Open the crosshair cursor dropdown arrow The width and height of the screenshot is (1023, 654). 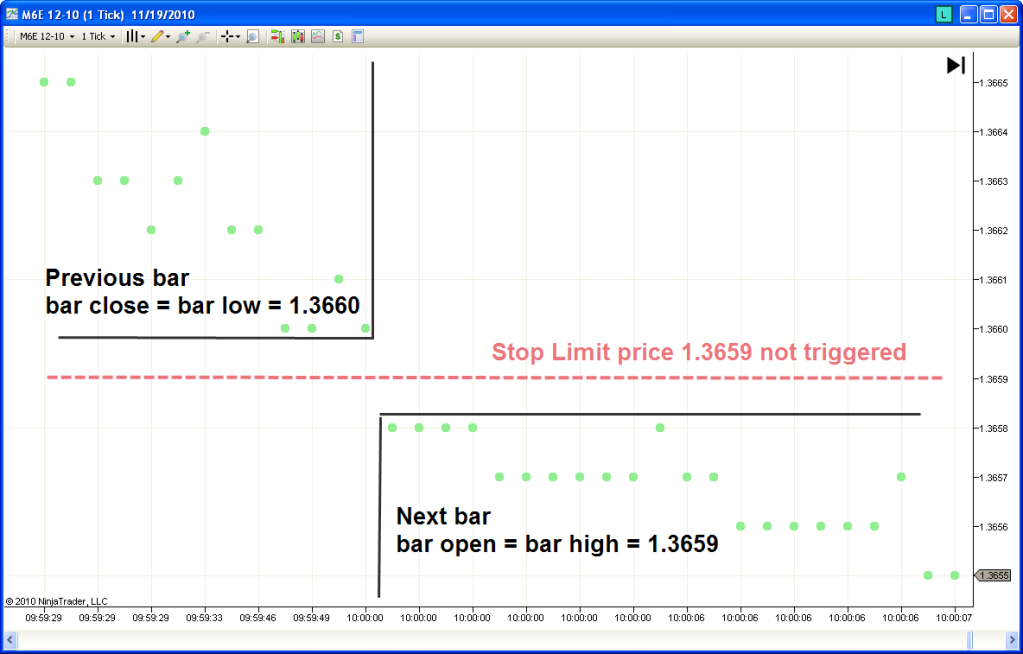tap(237, 37)
